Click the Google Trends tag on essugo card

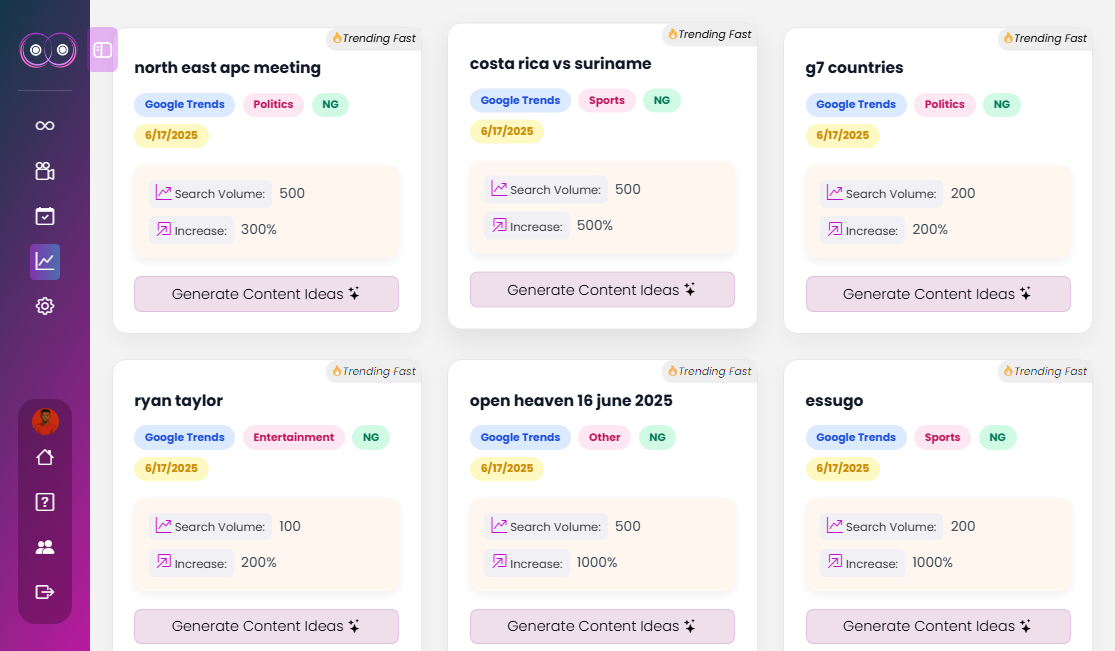pos(856,437)
